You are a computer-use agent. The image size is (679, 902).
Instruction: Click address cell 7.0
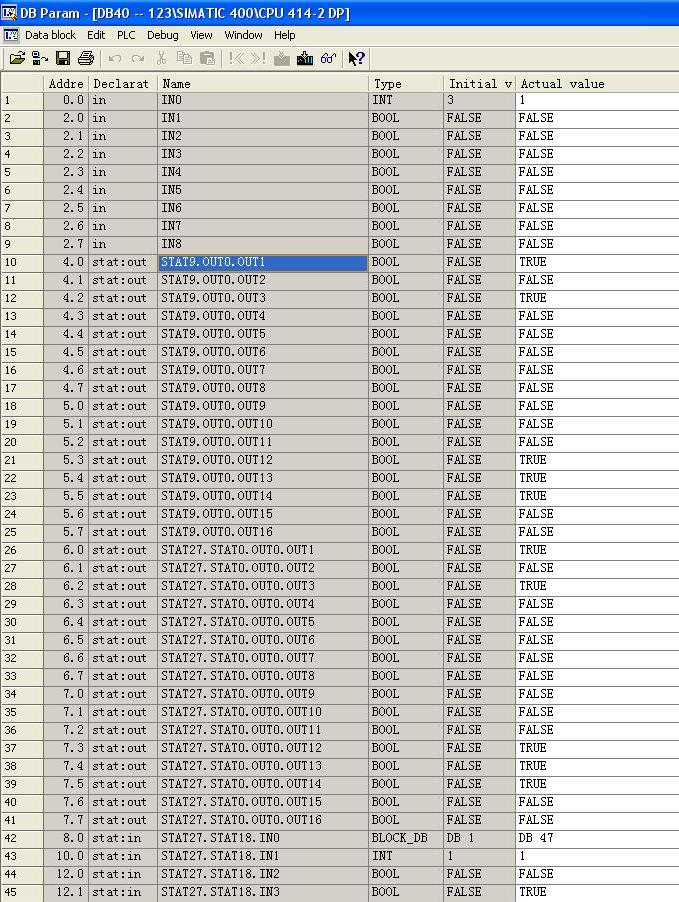tap(66, 694)
